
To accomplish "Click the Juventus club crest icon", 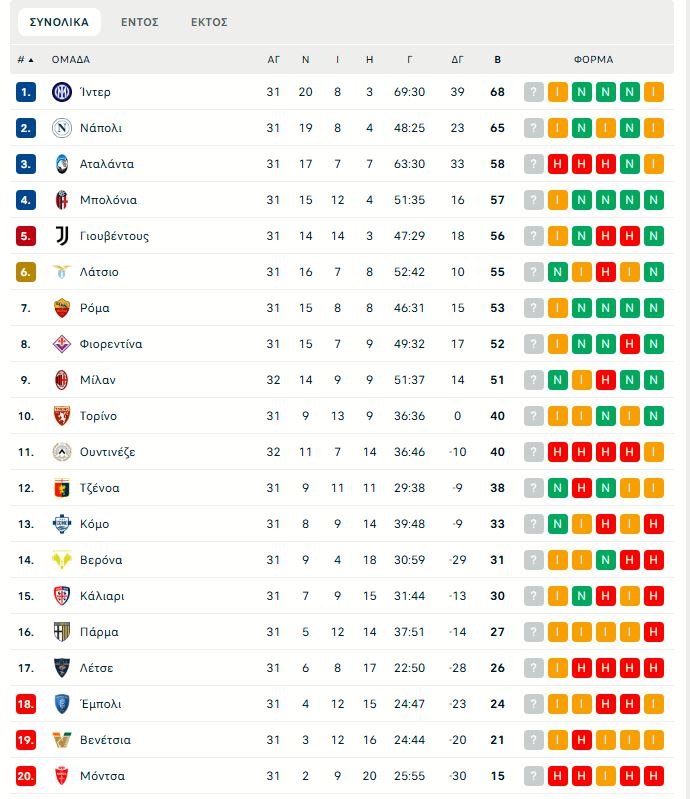I will (x=62, y=236).
